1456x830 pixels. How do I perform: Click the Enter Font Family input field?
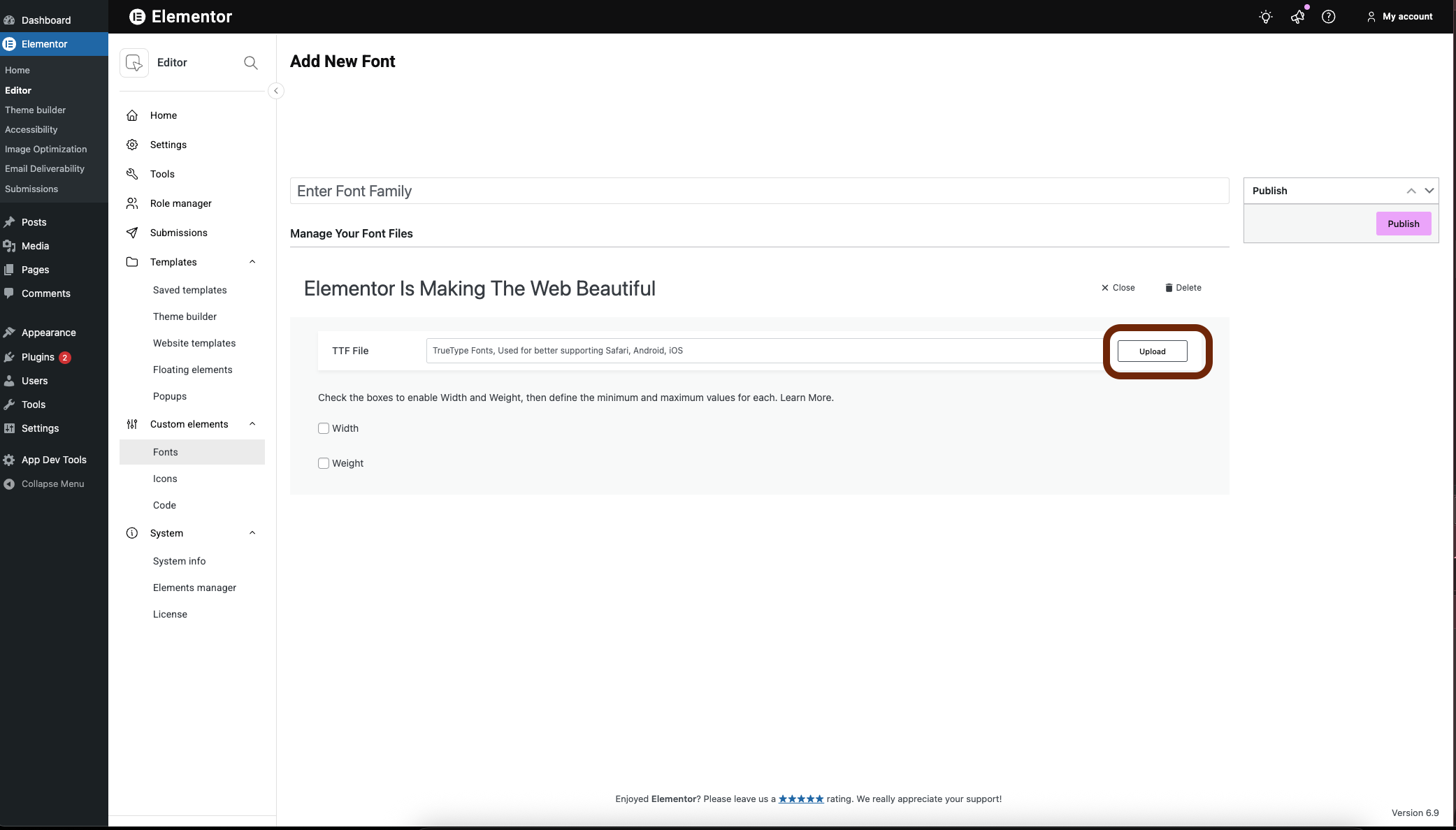pyautogui.click(x=759, y=191)
